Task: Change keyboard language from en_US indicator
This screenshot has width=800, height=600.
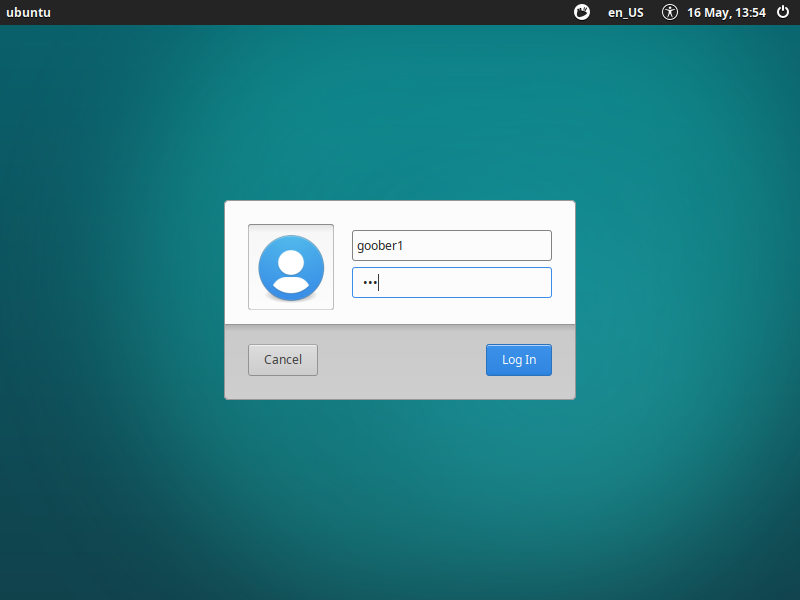Action: 626,12
